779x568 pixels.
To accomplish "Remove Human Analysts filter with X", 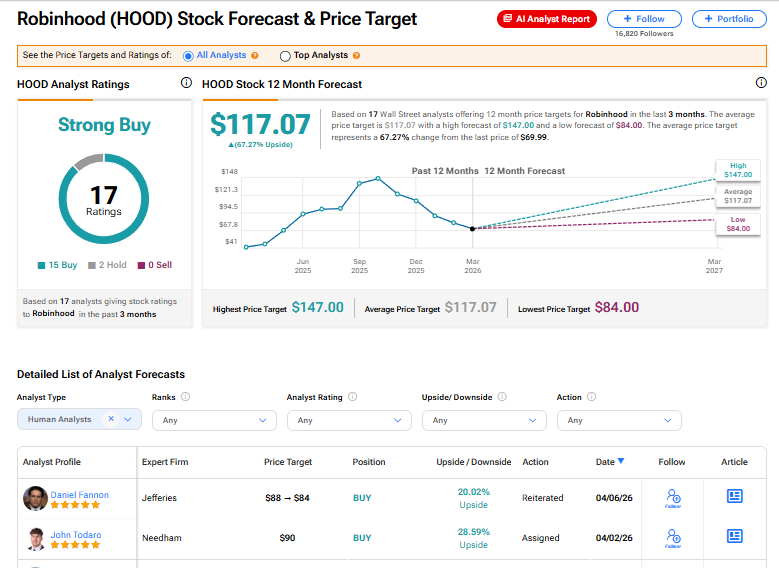I will pyautogui.click(x=111, y=420).
